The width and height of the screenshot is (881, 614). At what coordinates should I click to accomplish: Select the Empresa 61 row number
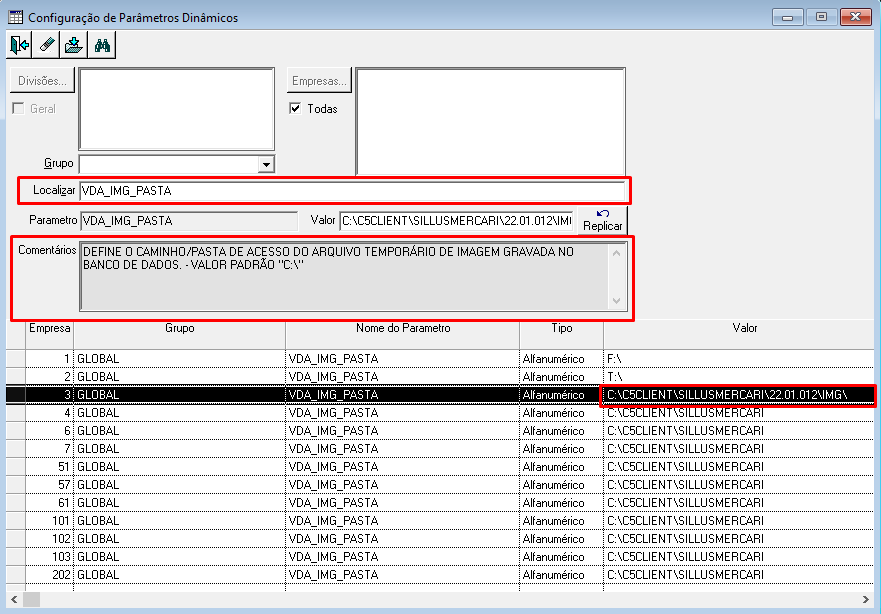[49, 503]
